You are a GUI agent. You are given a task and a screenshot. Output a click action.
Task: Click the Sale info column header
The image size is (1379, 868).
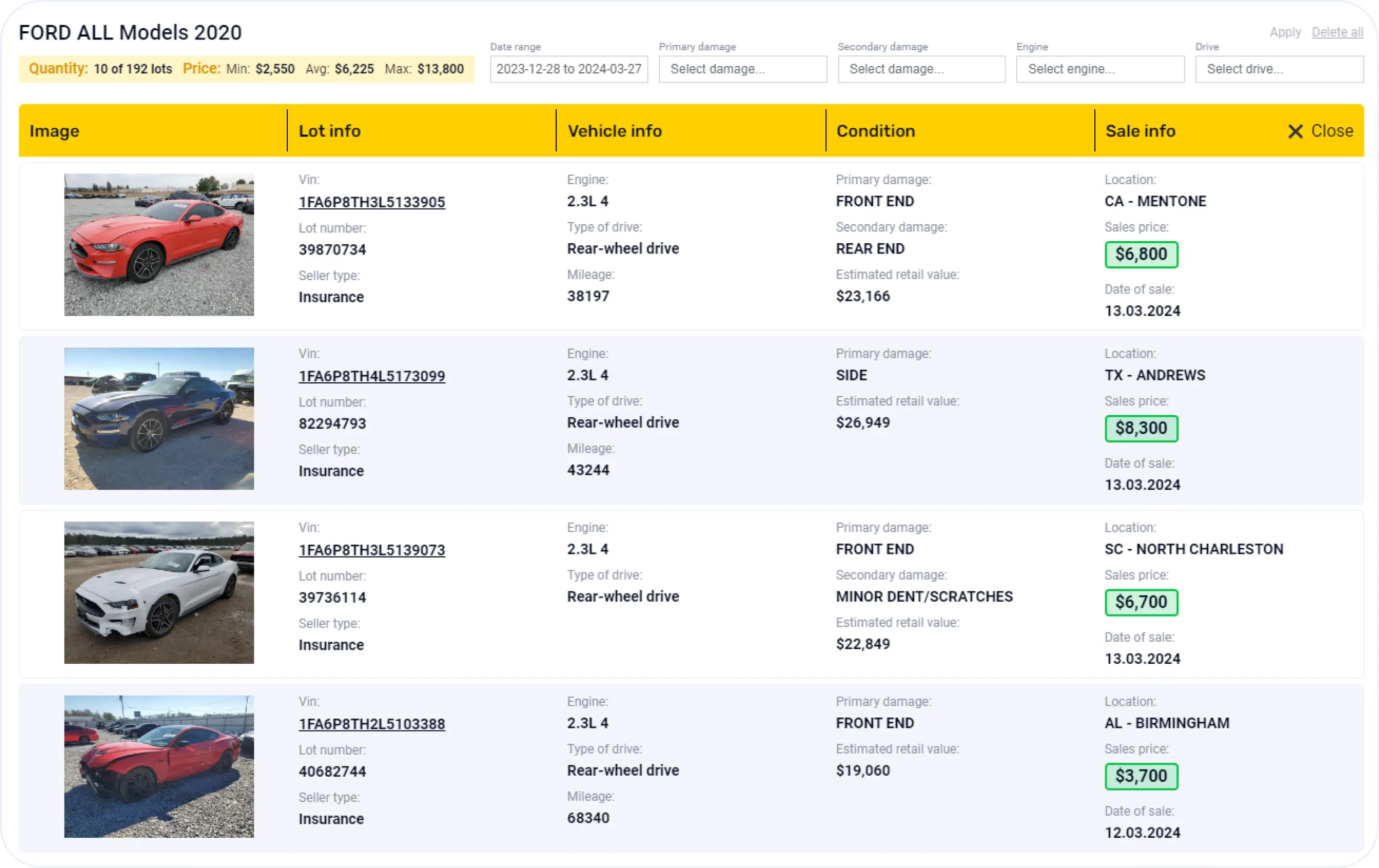(x=1139, y=131)
